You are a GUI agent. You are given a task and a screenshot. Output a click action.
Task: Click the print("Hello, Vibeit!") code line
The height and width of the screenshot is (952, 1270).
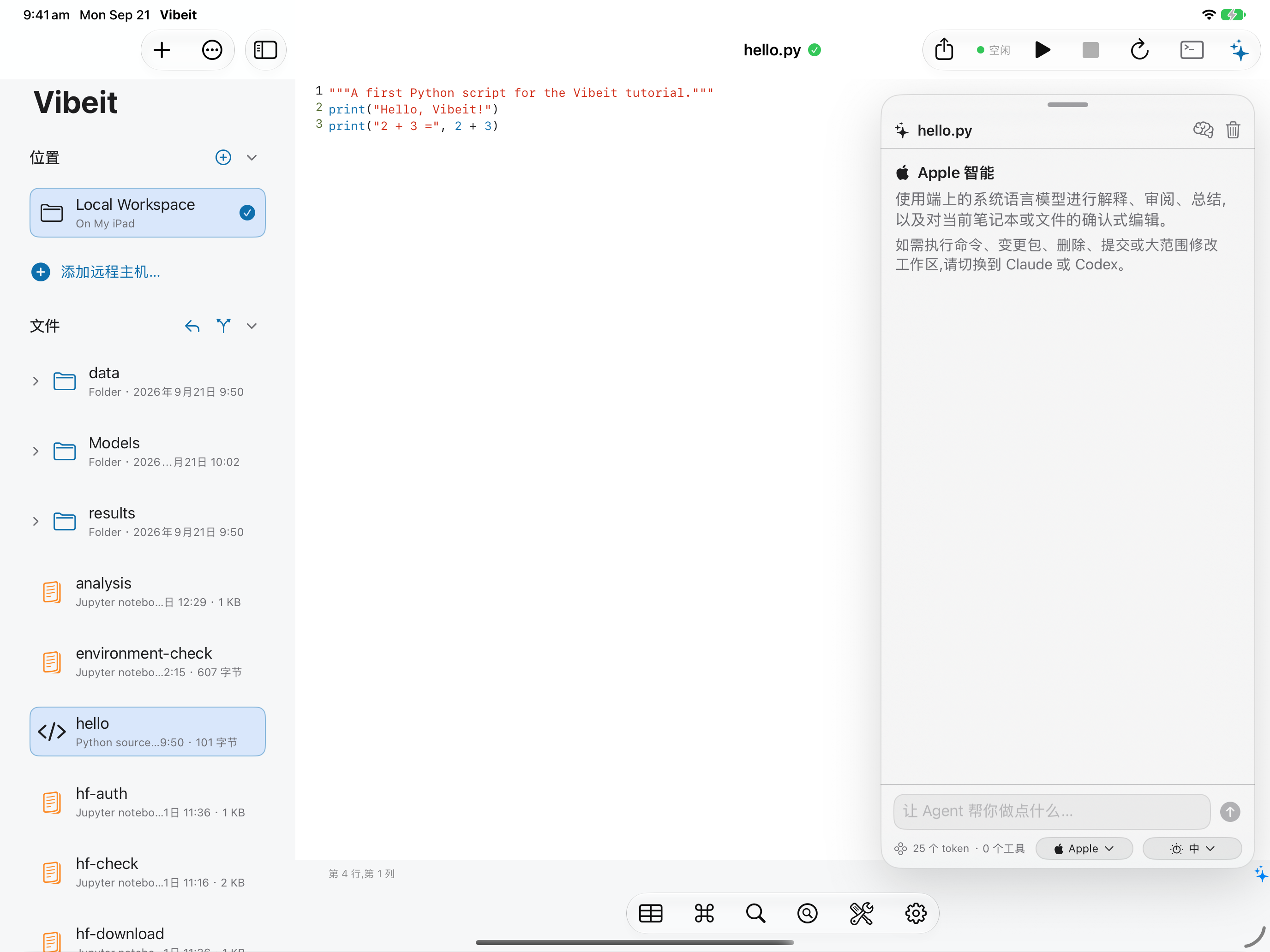[x=413, y=109]
